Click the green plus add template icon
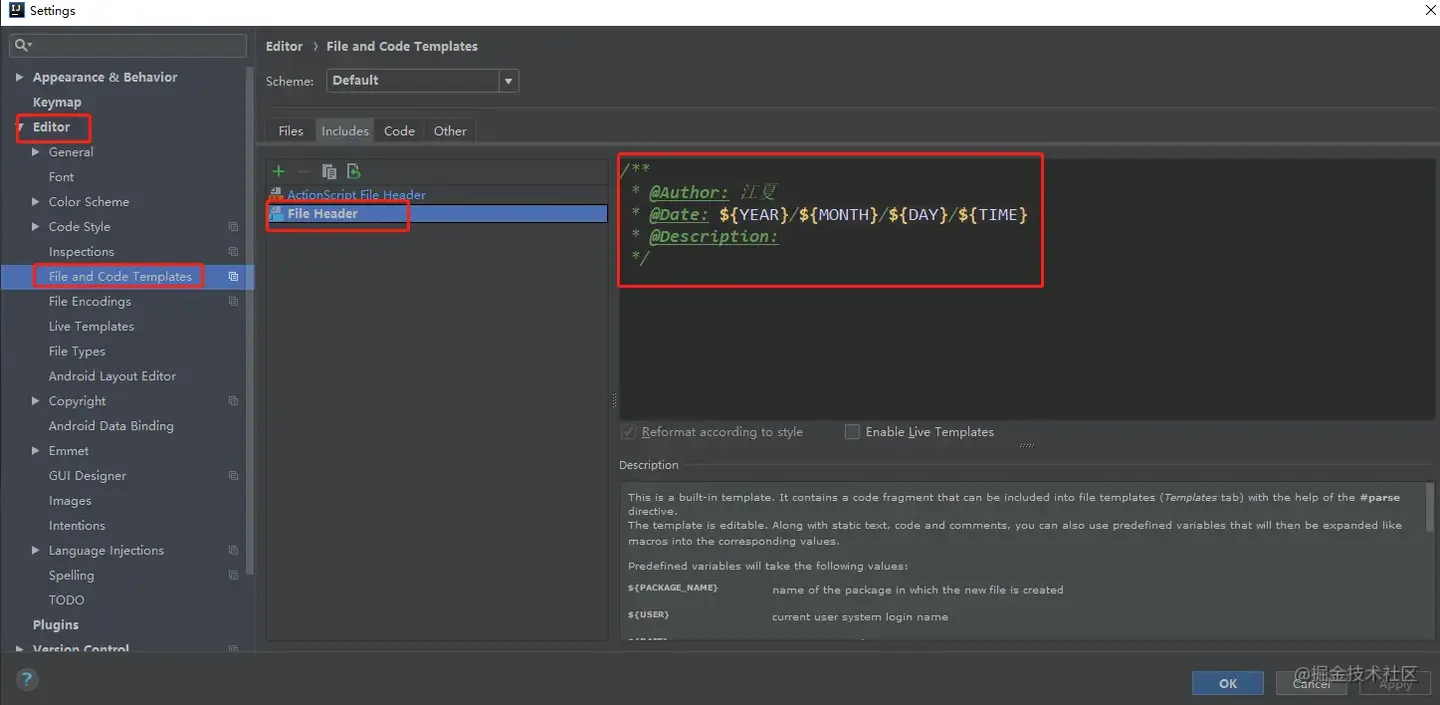Image resolution: width=1440 pixels, height=705 pixels. point(278,172)
